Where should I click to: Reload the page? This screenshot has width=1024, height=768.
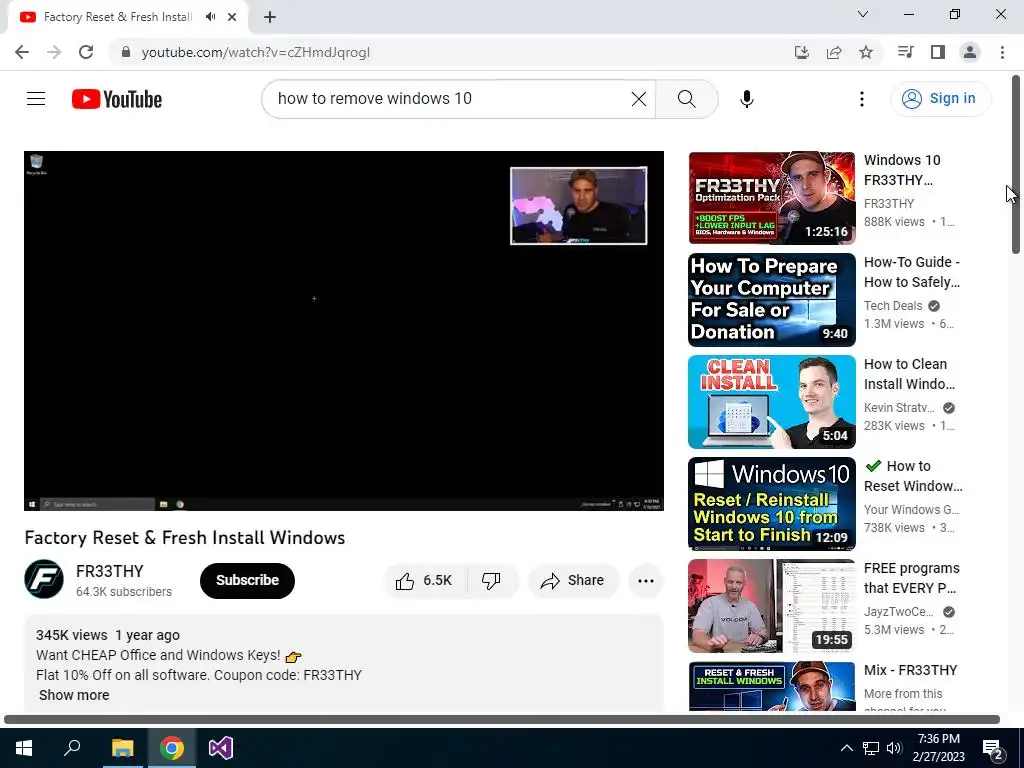pyautogui.click(x=86, y=52)
